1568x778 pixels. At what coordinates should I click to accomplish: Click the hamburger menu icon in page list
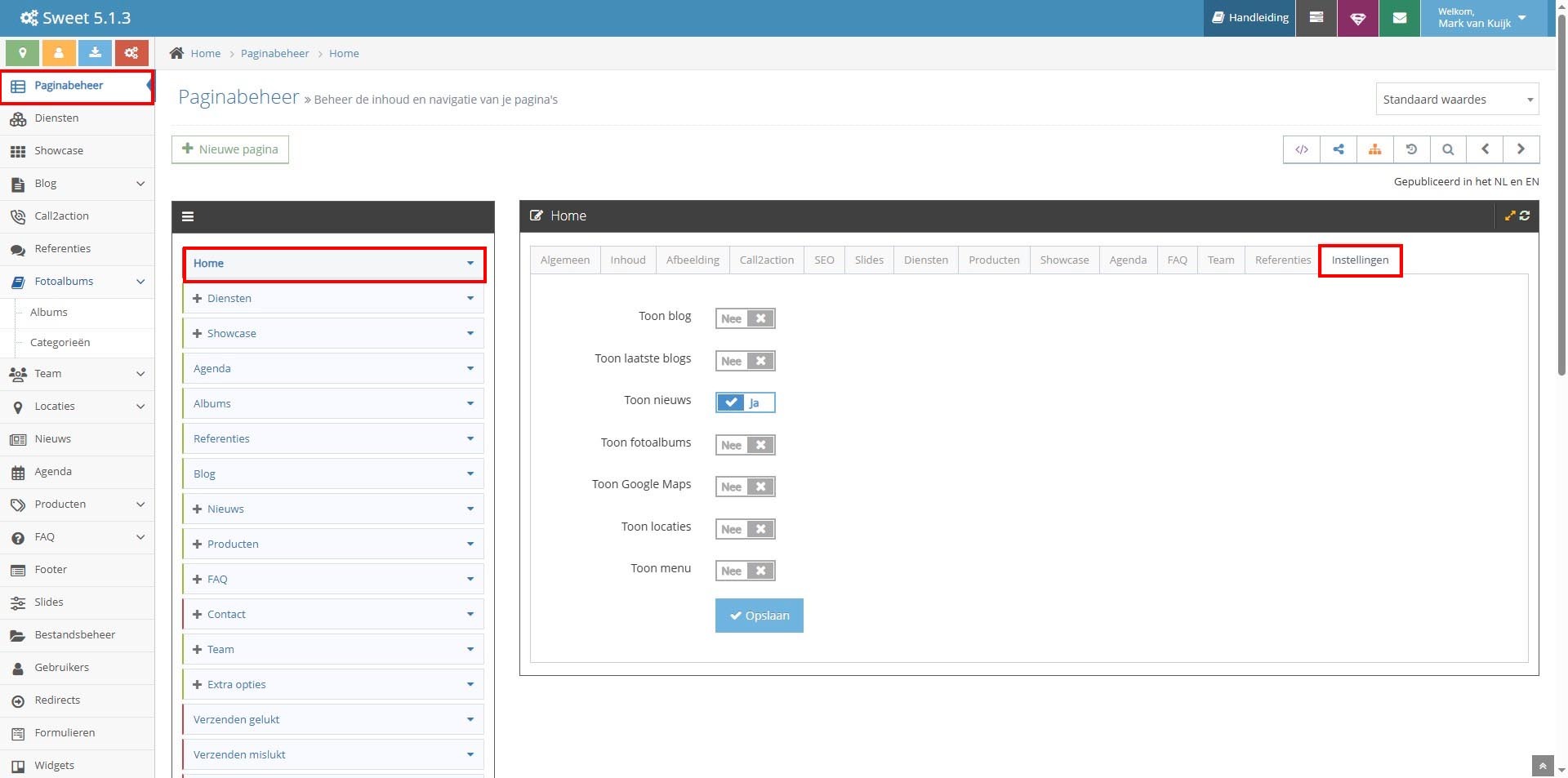188,216
